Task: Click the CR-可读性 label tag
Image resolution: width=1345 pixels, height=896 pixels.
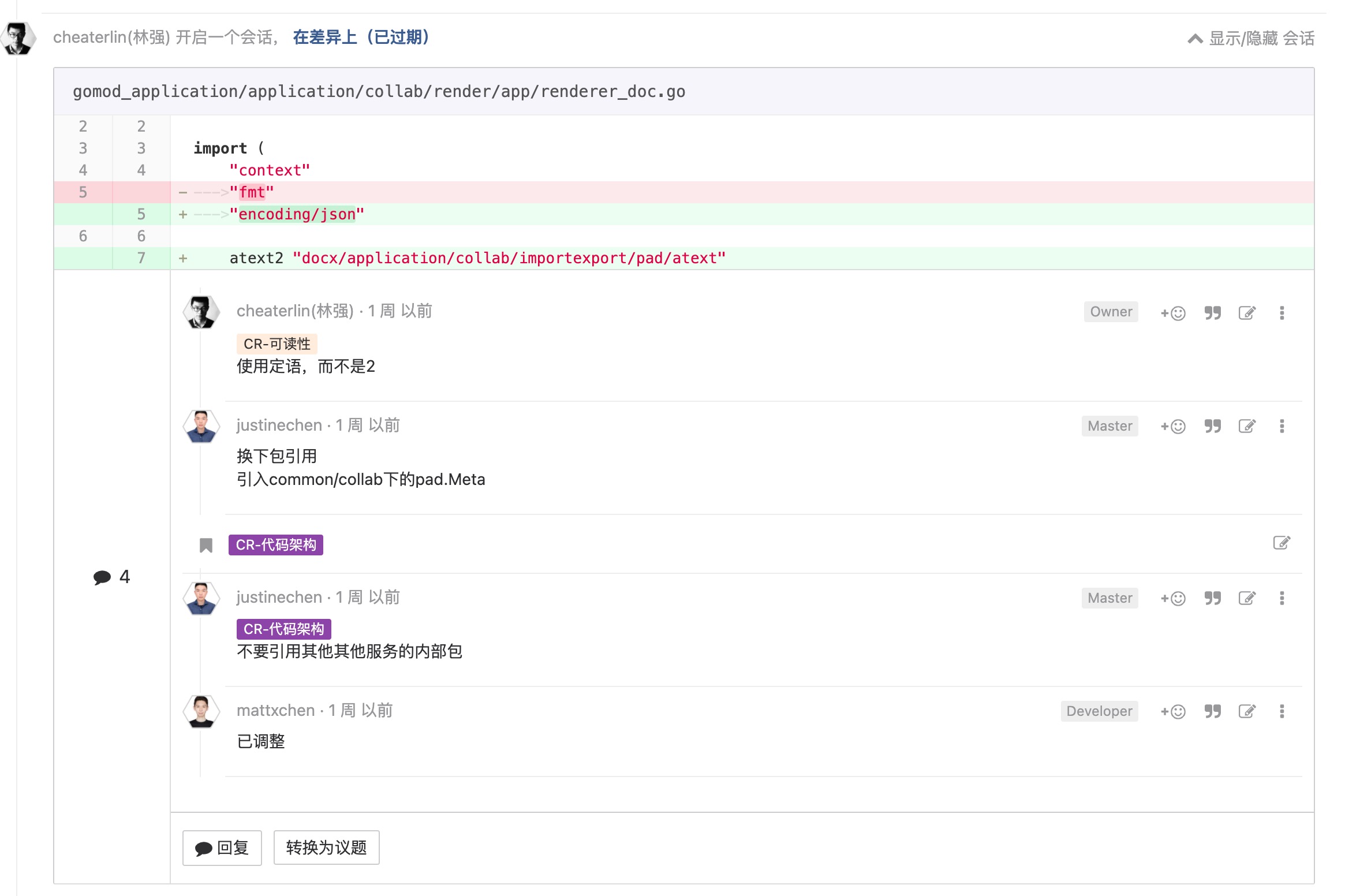Action: 277,344
